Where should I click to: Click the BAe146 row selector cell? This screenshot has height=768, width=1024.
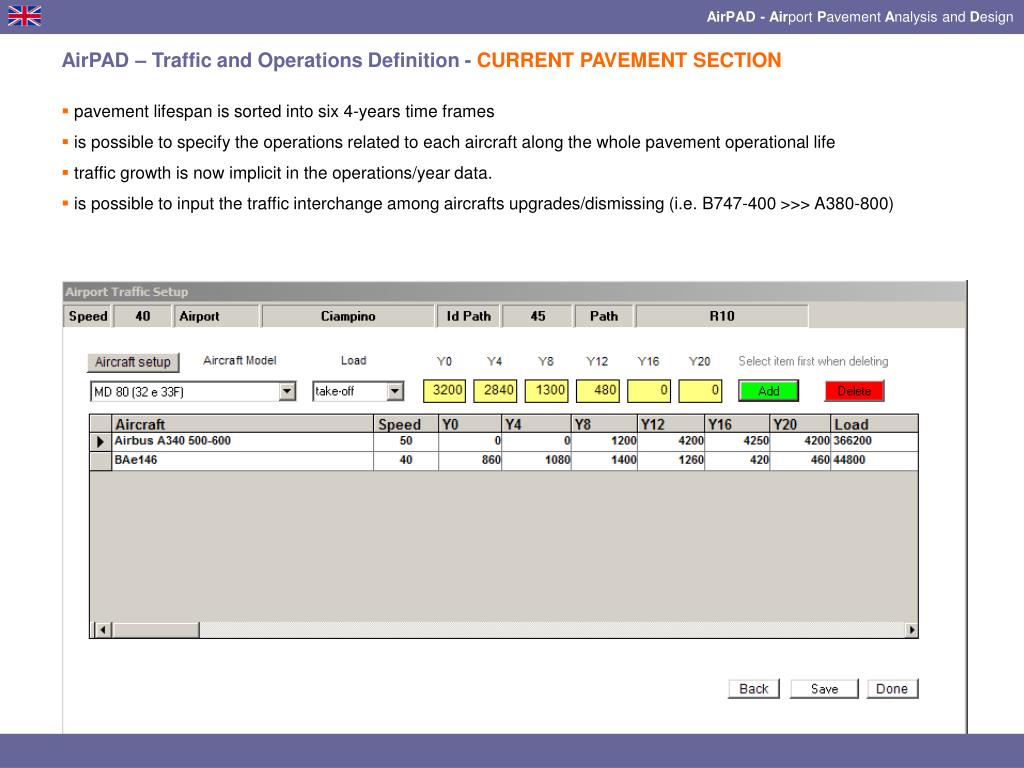coord(101,460)
